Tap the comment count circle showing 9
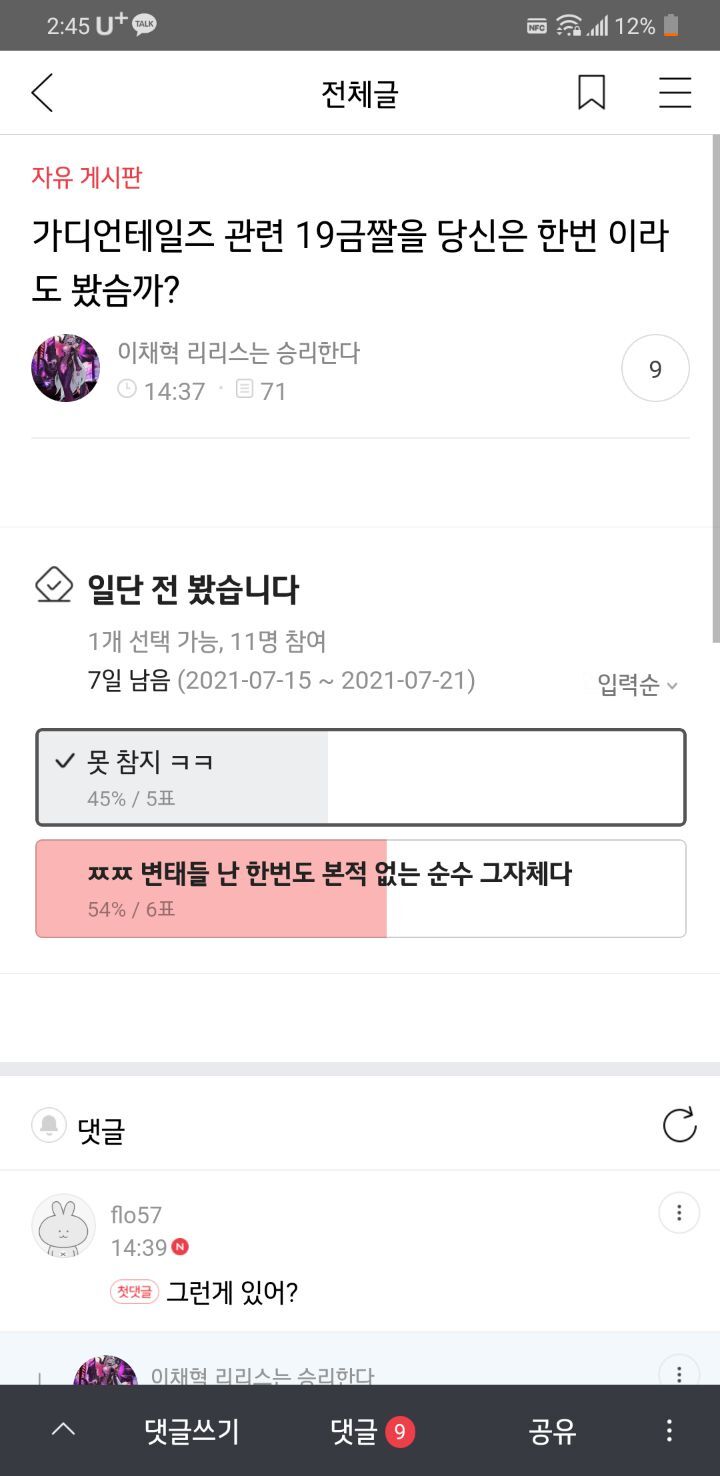Viewport: 720px width, 1476px height. [x=655, y=369]
